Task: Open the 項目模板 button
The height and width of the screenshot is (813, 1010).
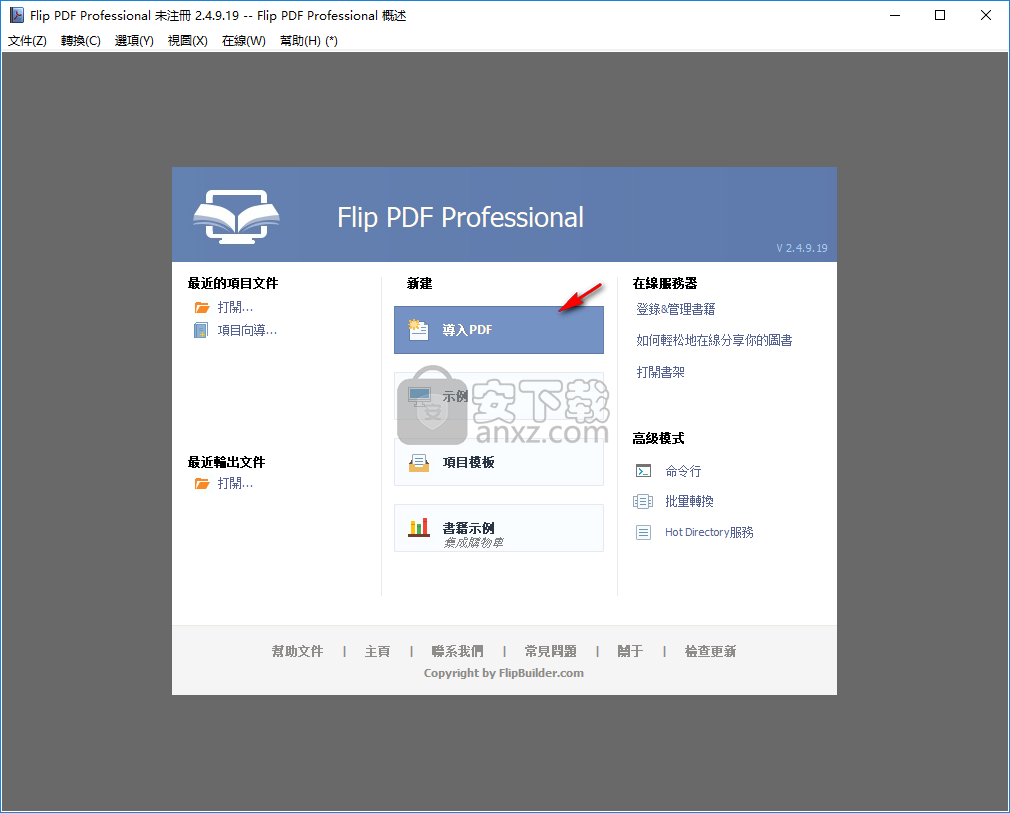Action: click(499, 462)
